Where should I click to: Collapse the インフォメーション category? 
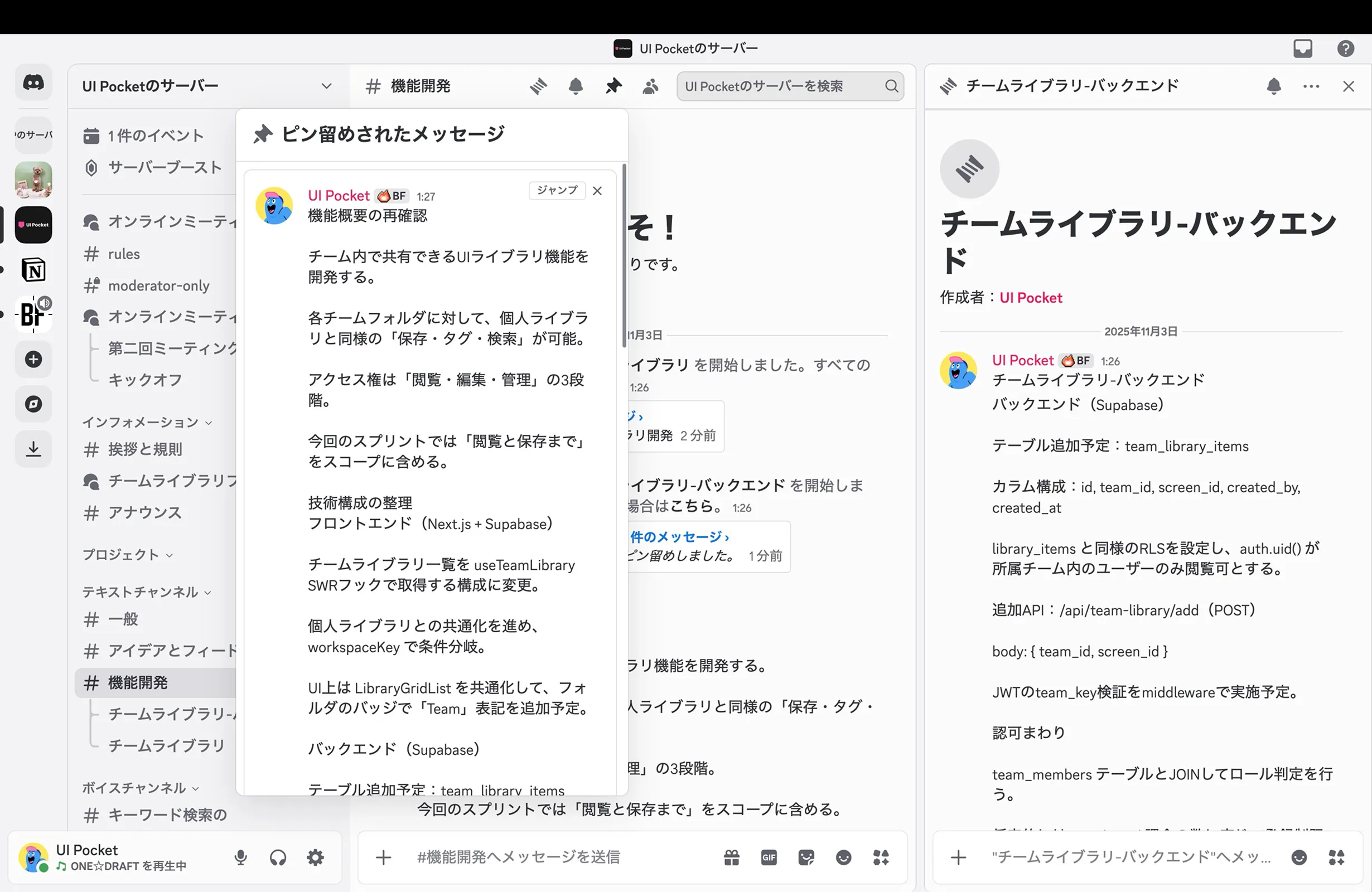click(147, 423)
